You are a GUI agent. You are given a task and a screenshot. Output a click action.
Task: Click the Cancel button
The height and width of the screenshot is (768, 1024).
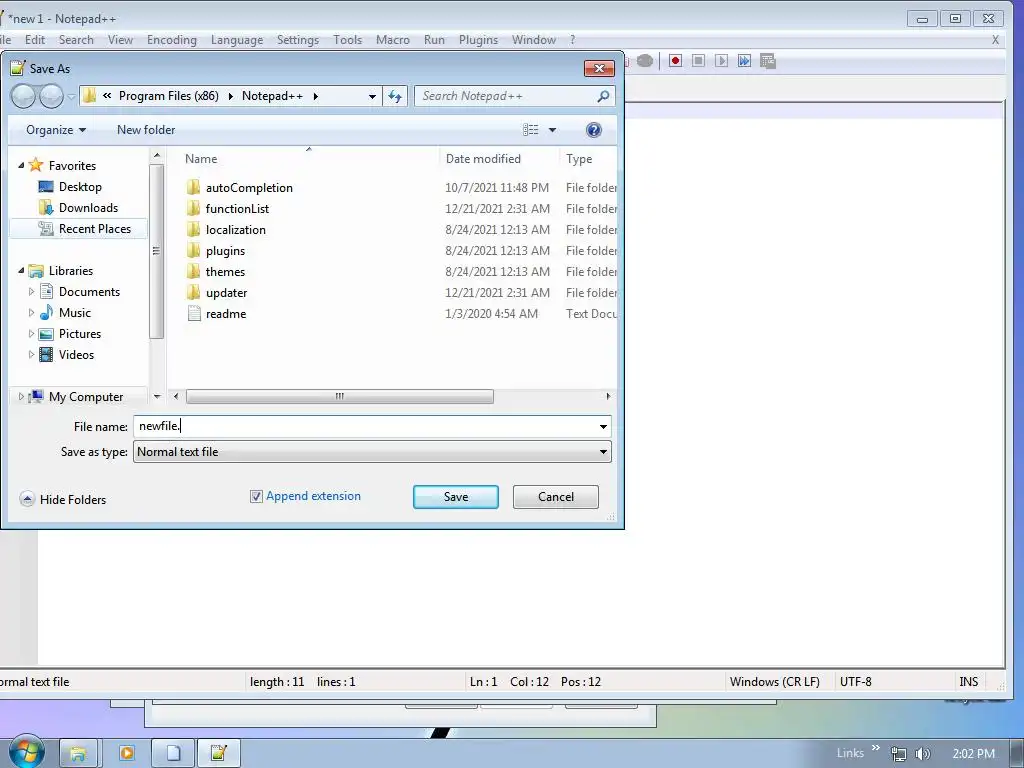click(x=556, y=497)
